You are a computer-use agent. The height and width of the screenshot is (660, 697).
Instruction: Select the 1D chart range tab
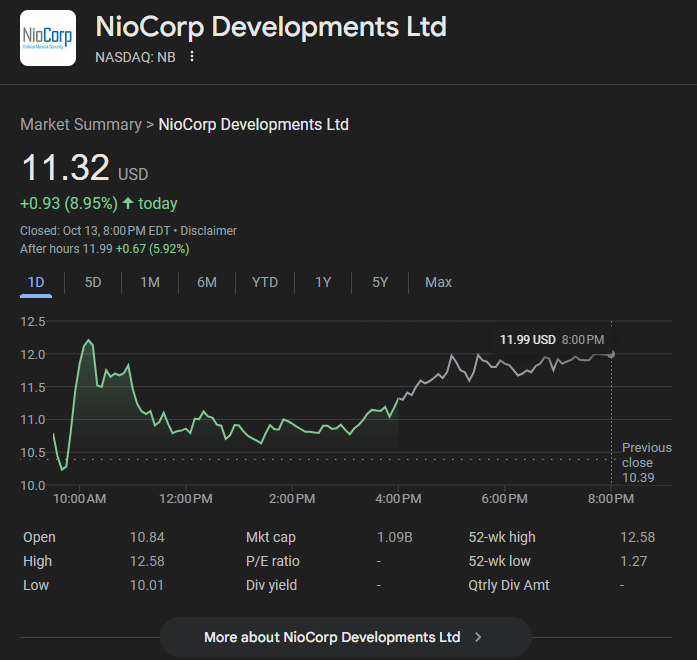tap(36, 282)
